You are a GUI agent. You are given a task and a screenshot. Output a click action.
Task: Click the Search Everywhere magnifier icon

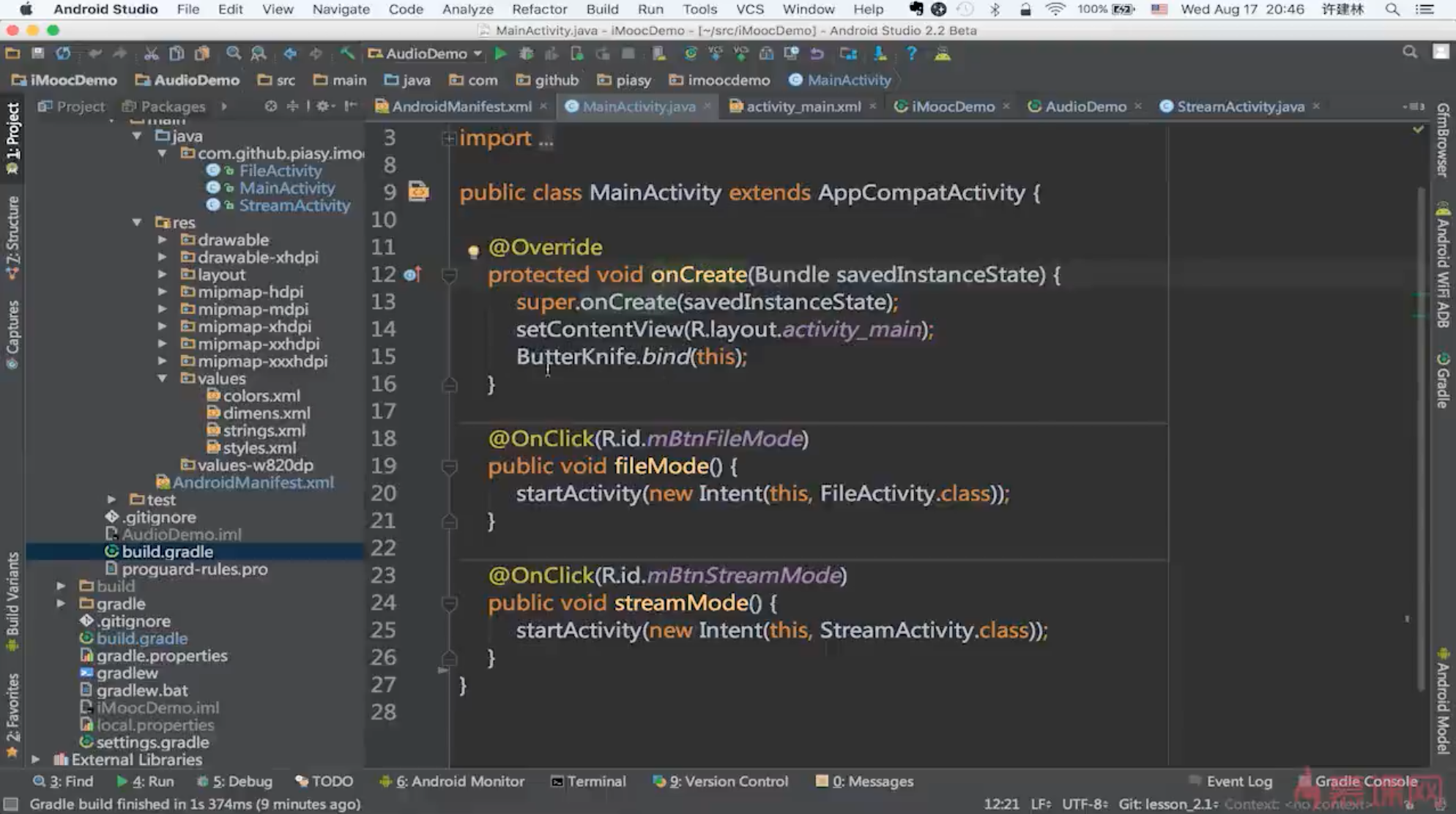click(x=1409, y=52)
